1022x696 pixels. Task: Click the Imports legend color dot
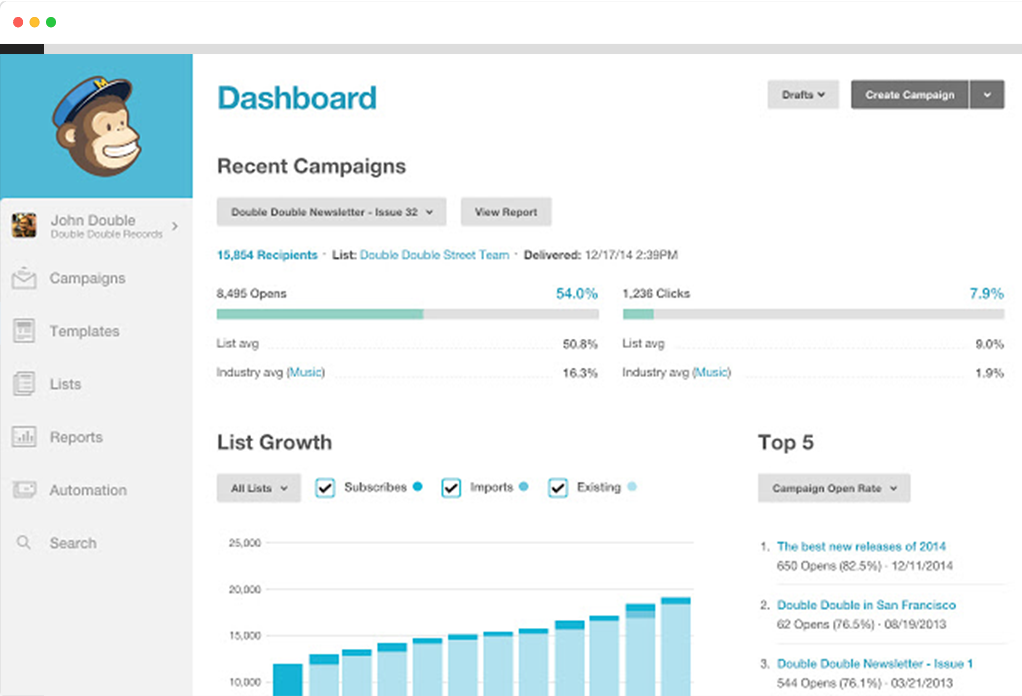click(x=523, y=486)
